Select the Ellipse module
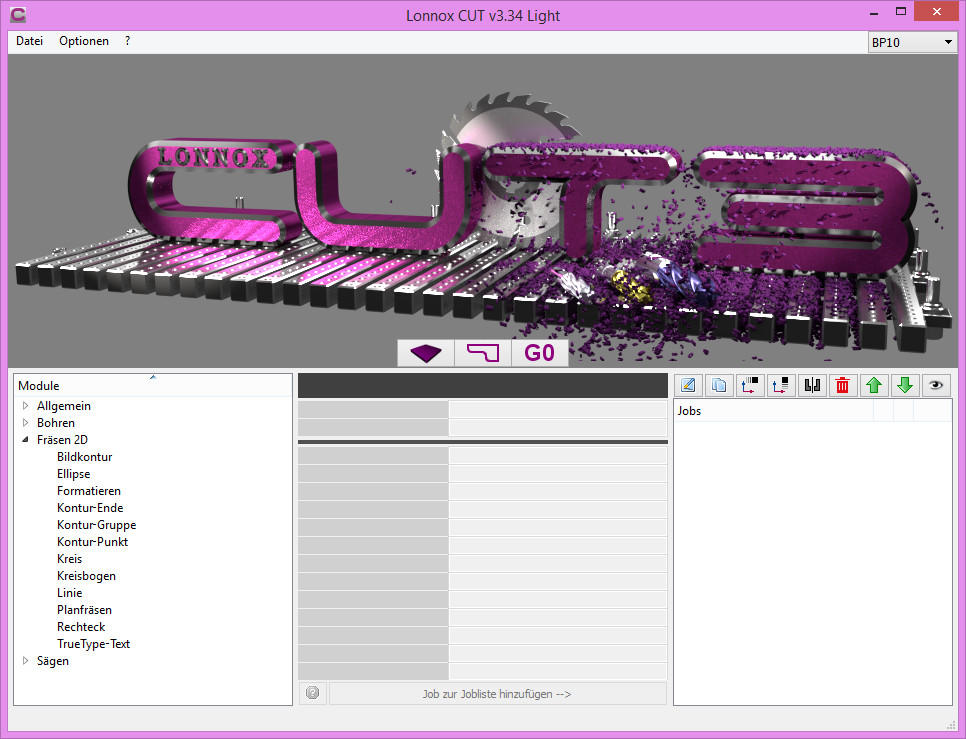 tap(74, 474)
